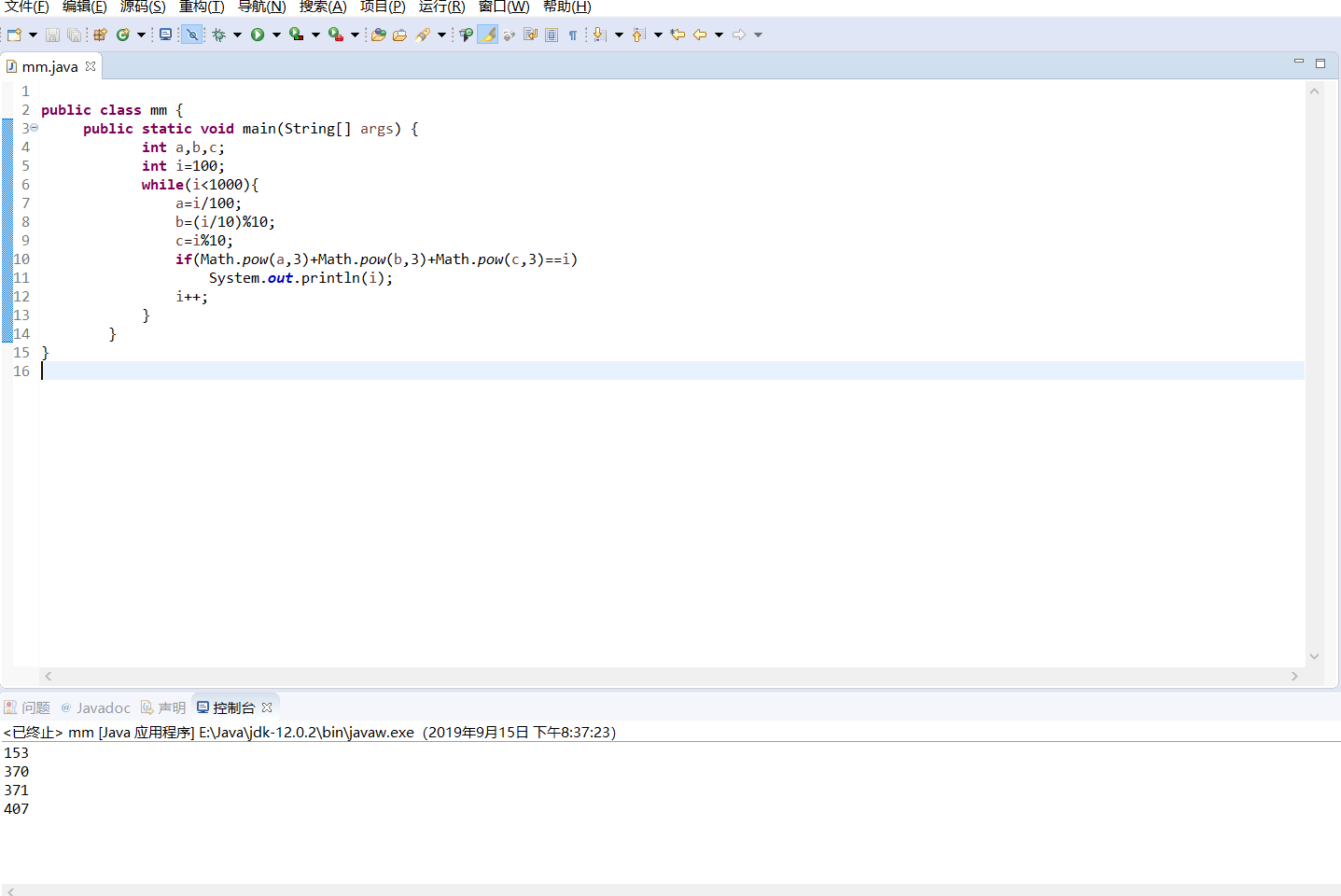The width and height of the screenshot is (1341, 896).
Task: Toggle block selection mode
Action: [552, 35]
